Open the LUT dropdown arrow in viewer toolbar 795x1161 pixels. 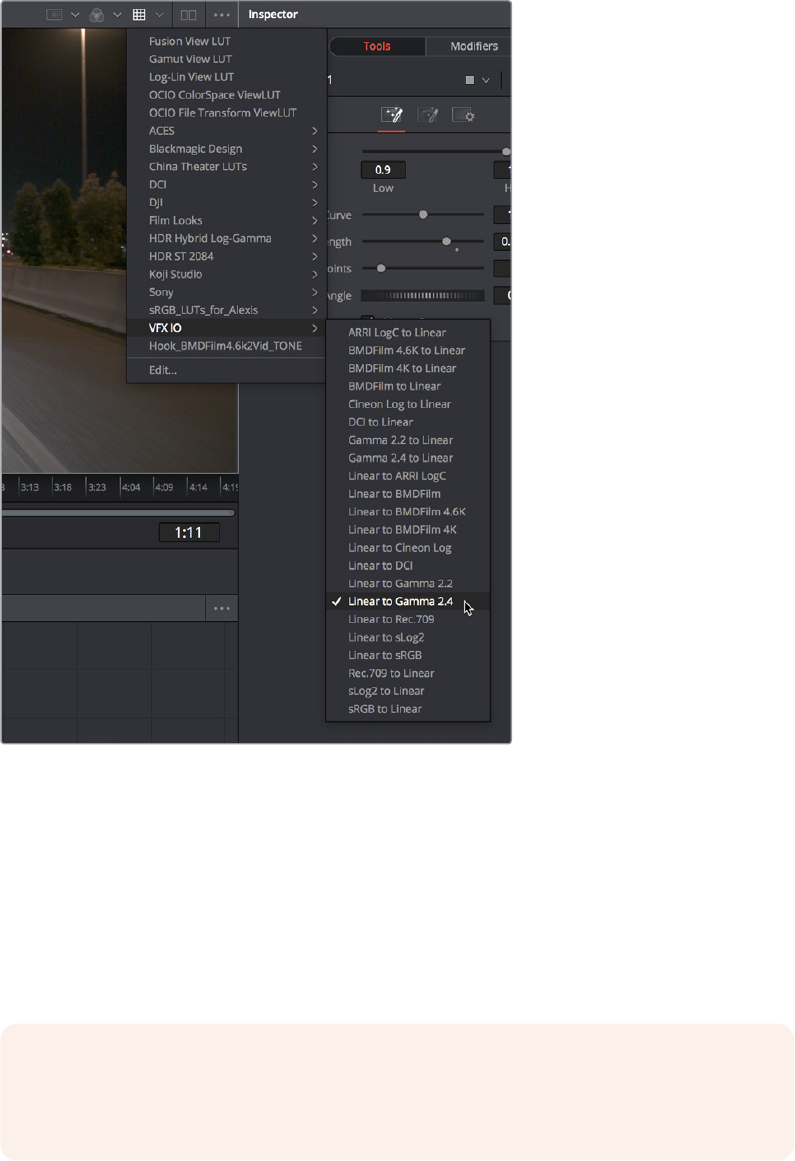pyautogui.click(x=75, y=15)
